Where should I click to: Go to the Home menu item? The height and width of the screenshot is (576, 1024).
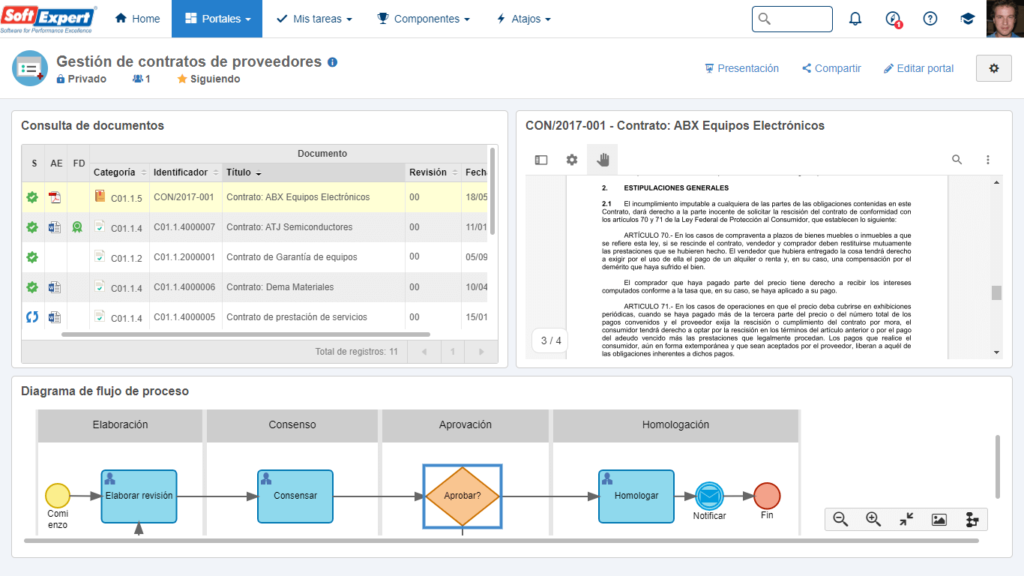137,19
